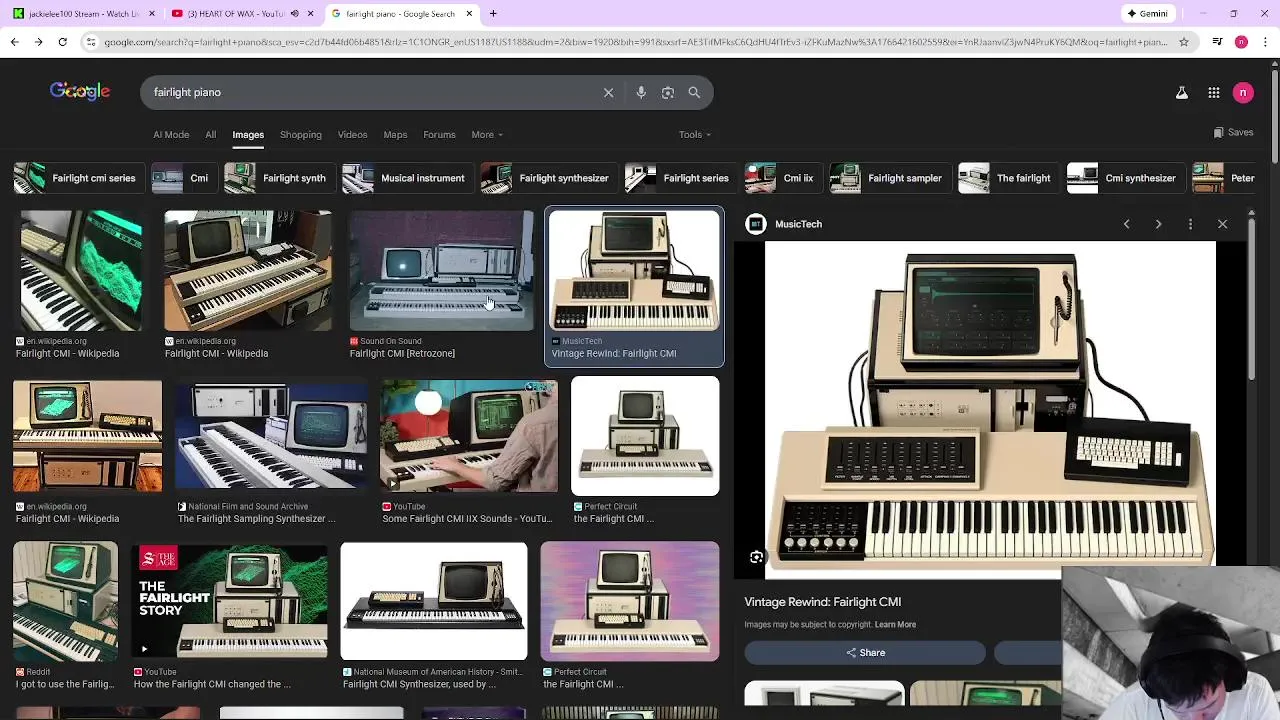Open Reddit Fairlight image thumbnail
Screen dimensions: 1280x720
coord(65,600)
